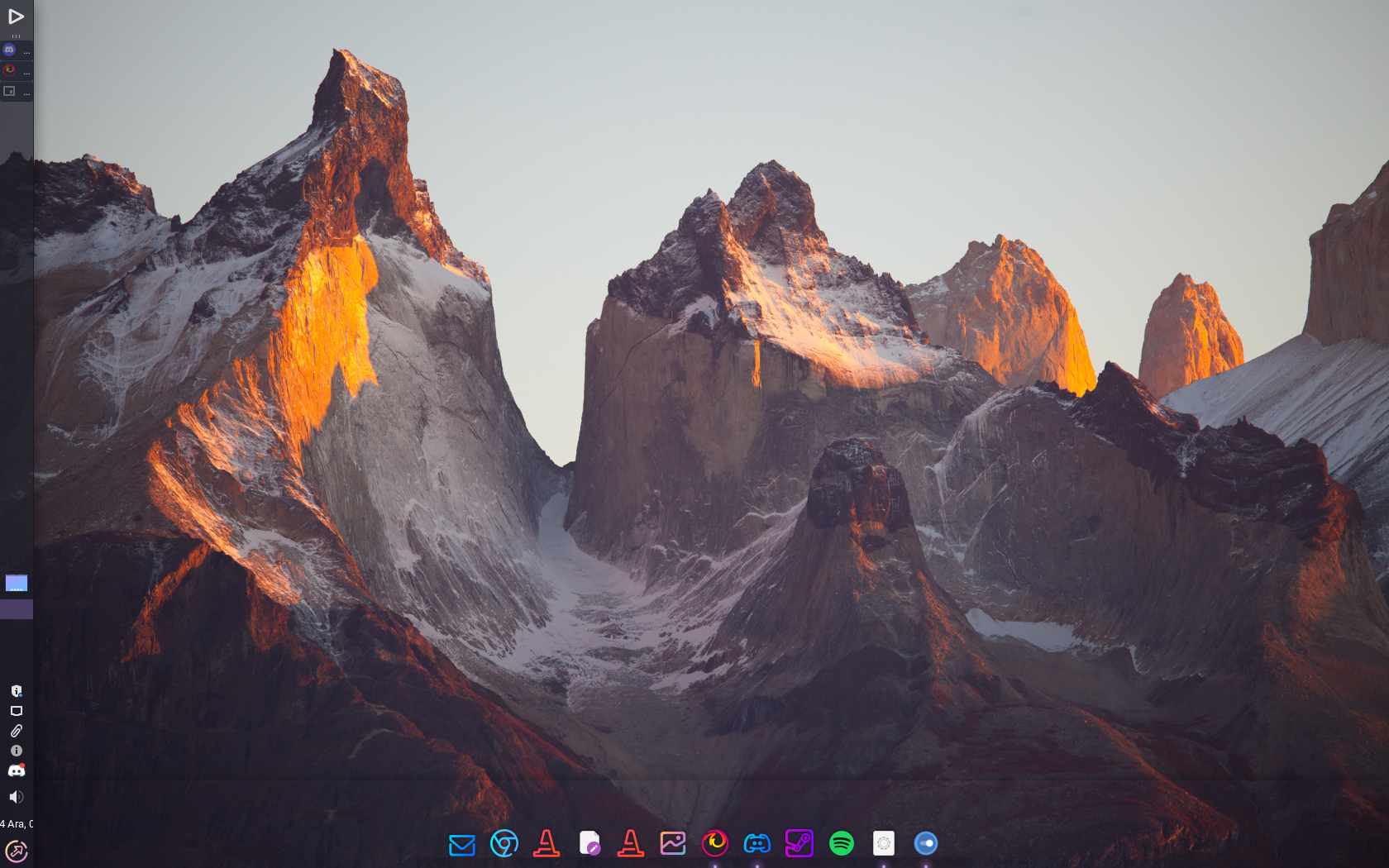Open the VLC cone right of Chrome
This screenshot has width=1389, height=868.
click(x=547, y=843)
